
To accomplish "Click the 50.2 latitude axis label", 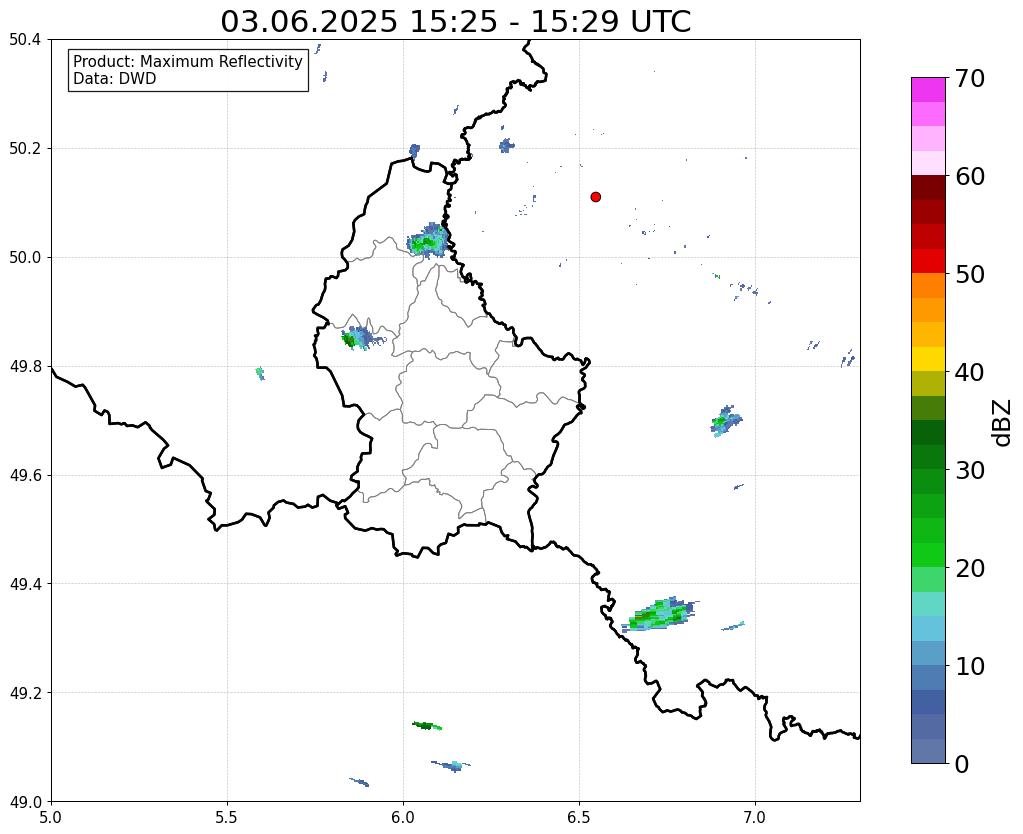I will tap(25, 148).
